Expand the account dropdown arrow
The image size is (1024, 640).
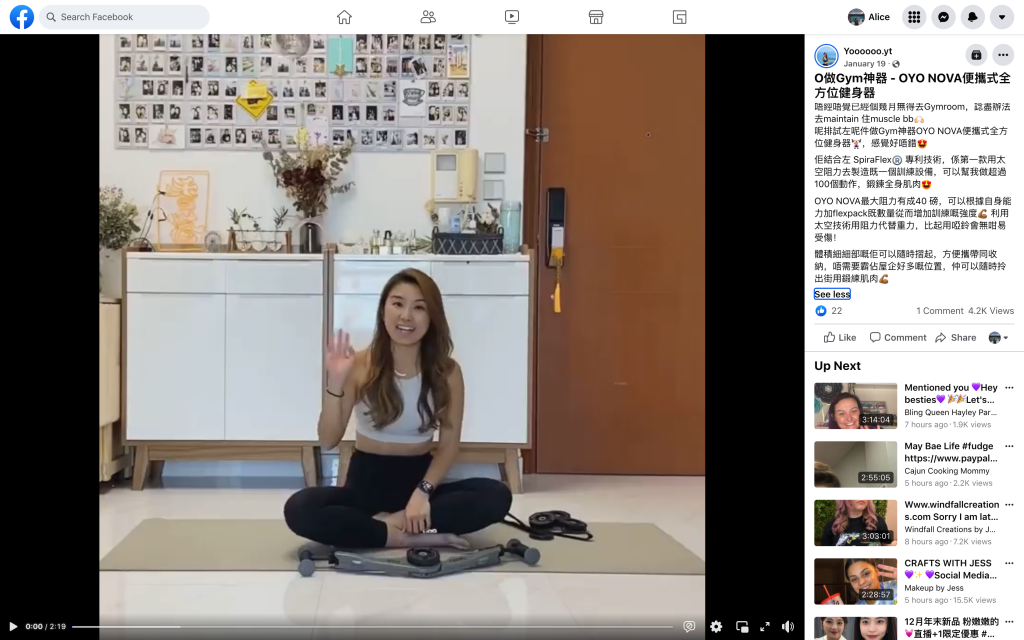tap(1001, 17)
